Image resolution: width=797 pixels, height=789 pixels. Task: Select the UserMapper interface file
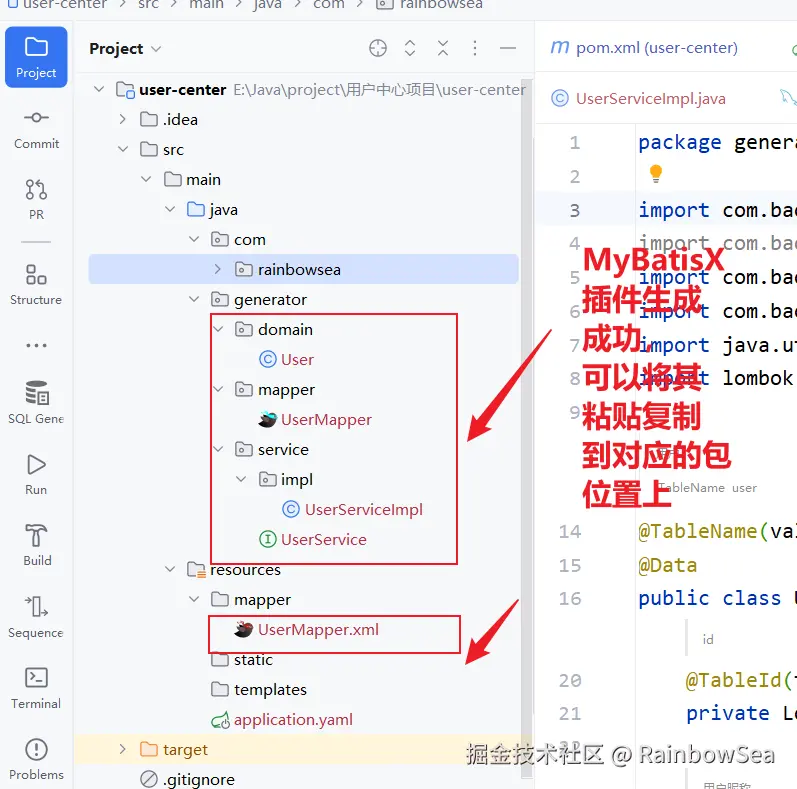pos(315,419)
